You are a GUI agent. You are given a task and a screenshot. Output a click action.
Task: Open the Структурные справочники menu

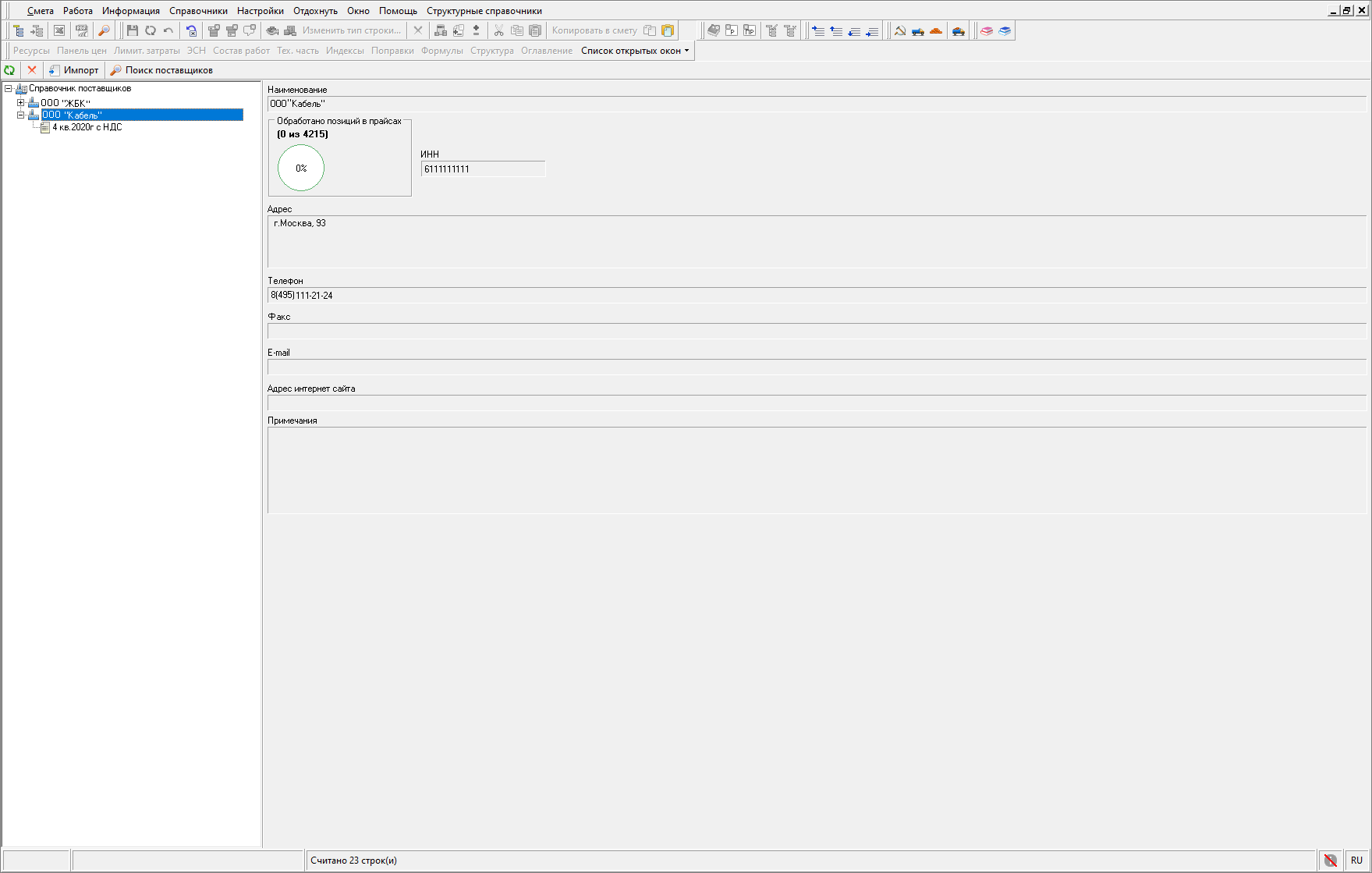click(x=484, y=11)
